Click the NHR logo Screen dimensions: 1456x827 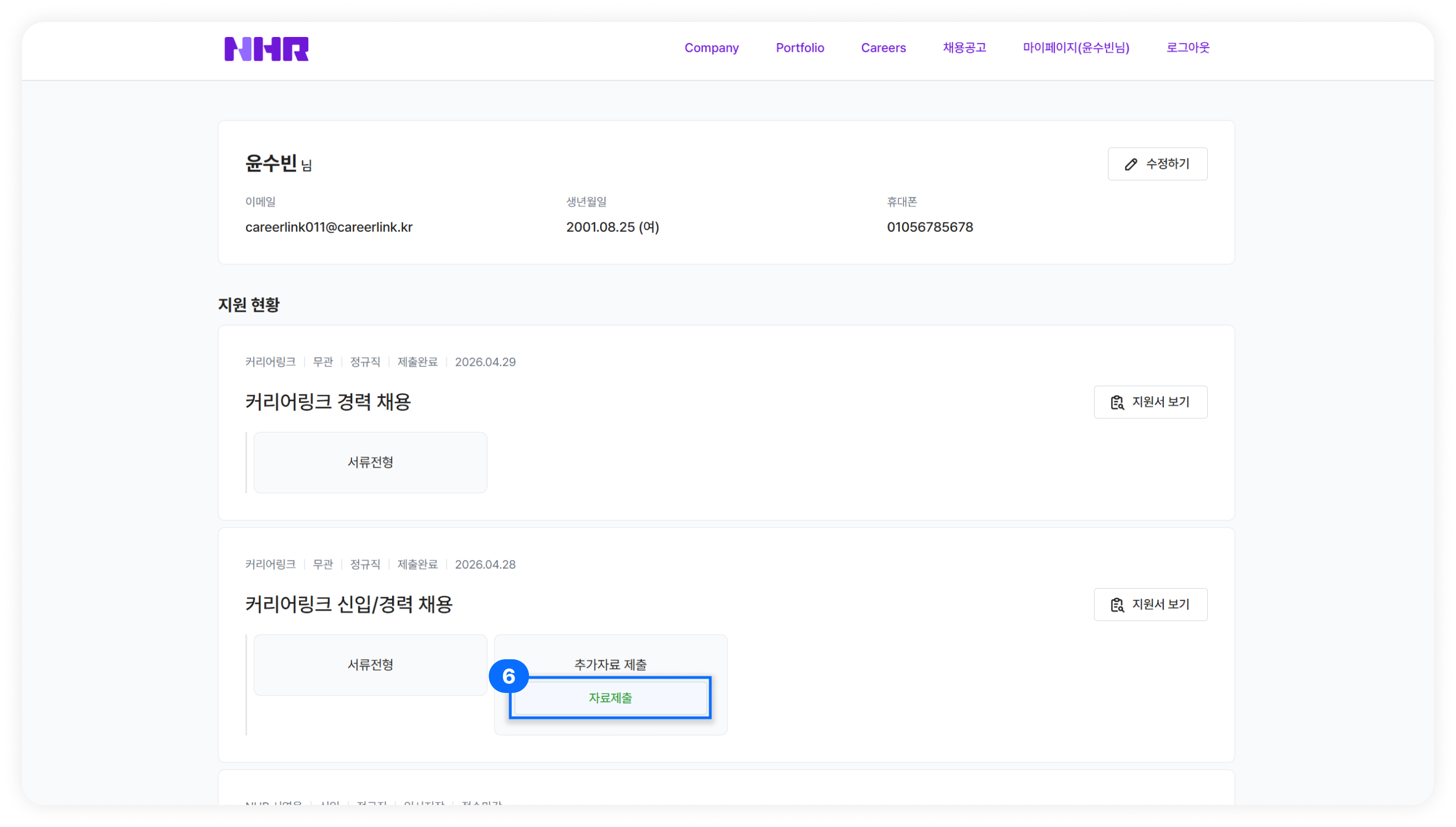(266, 49)
